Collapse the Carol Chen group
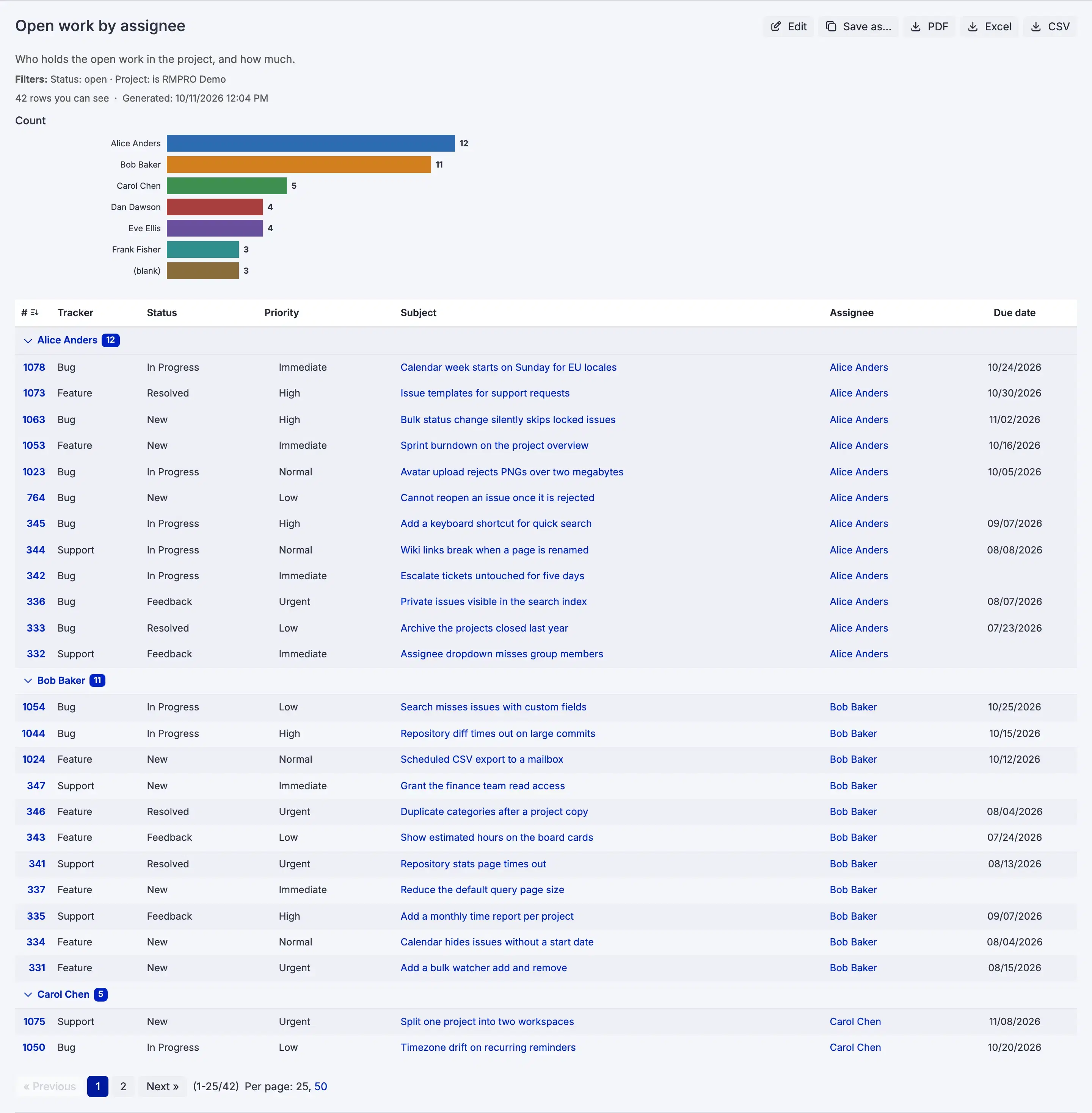Image resolution: width=1092 pixels, height=1113 pixels. pos(28,995)
